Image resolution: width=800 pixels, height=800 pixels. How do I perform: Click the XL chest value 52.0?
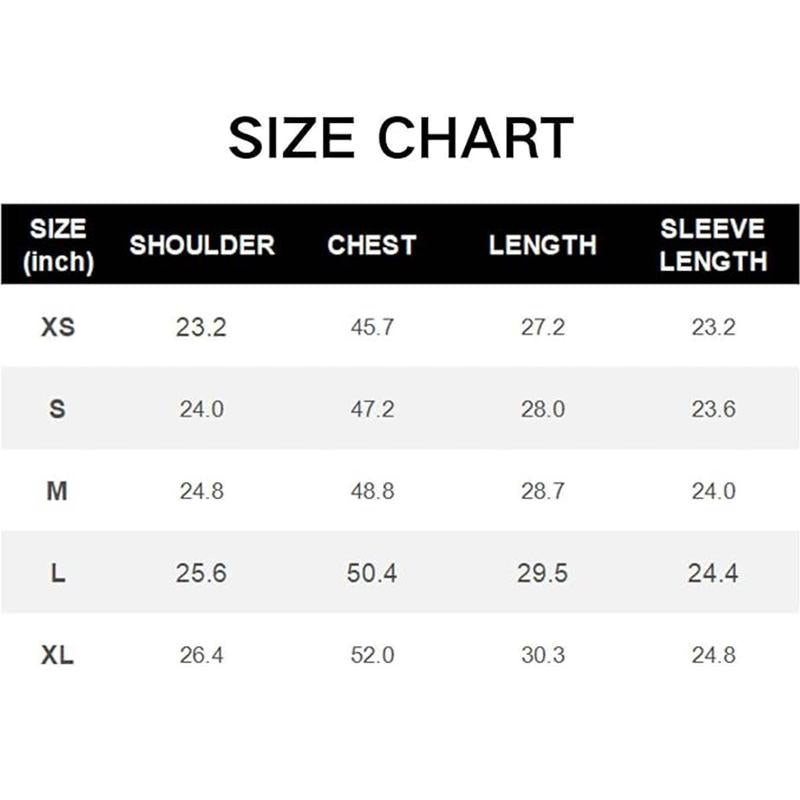pyautogui.click(x=372, y=655)
